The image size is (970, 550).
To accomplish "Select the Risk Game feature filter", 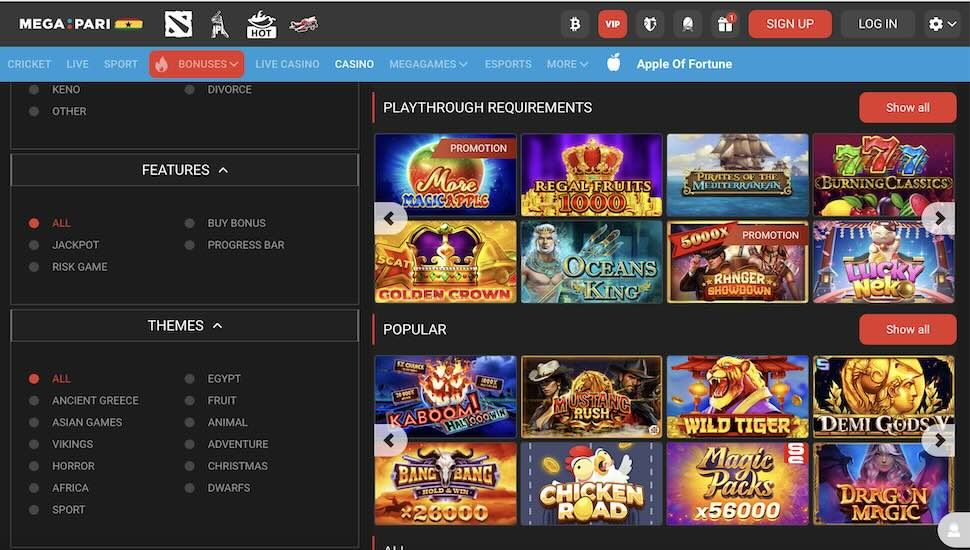I will coord(68,267).
